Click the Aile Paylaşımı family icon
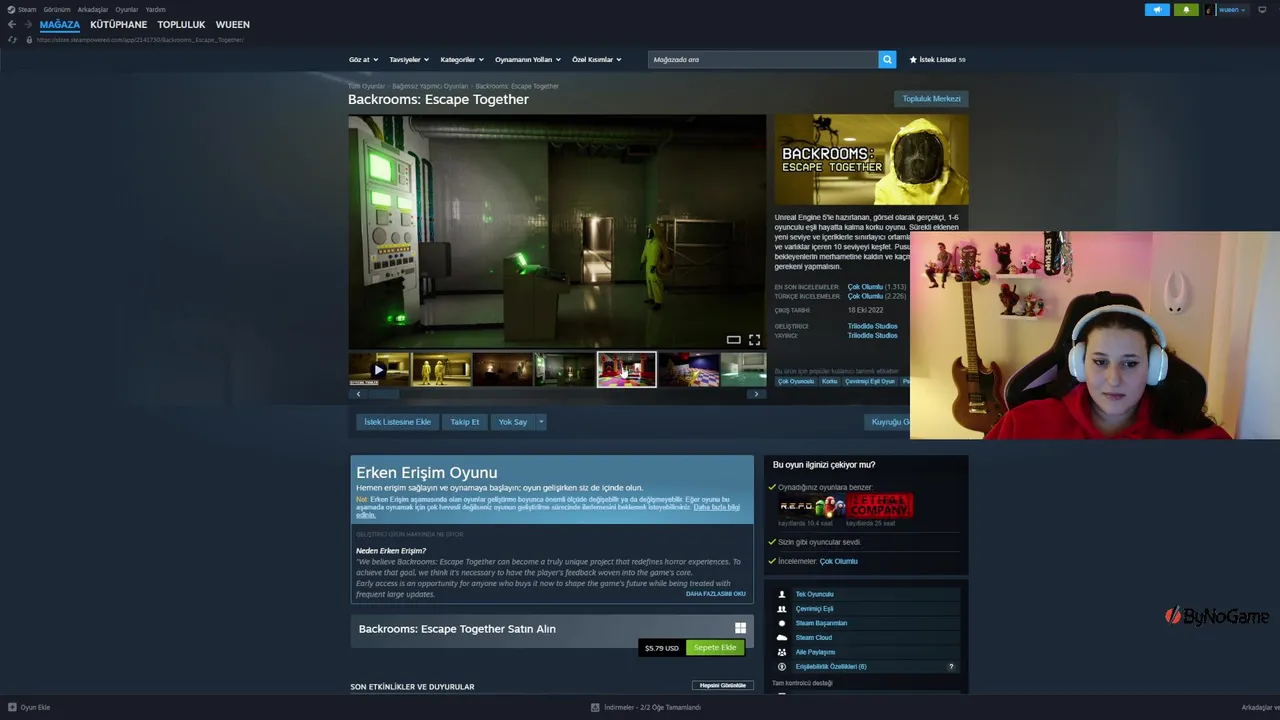Viewport: 1280px width, 720px height. coord(782,652)
